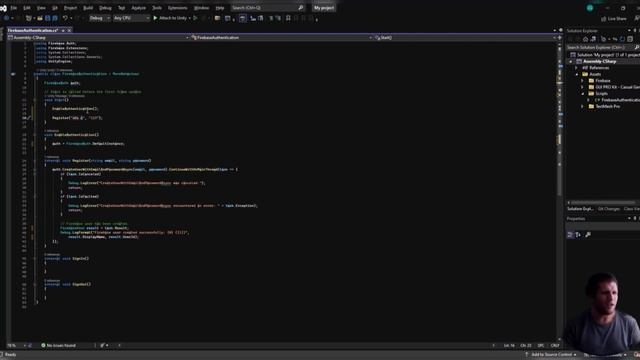Switch to the Solution Explorer bottom tab

click(580, 209)
